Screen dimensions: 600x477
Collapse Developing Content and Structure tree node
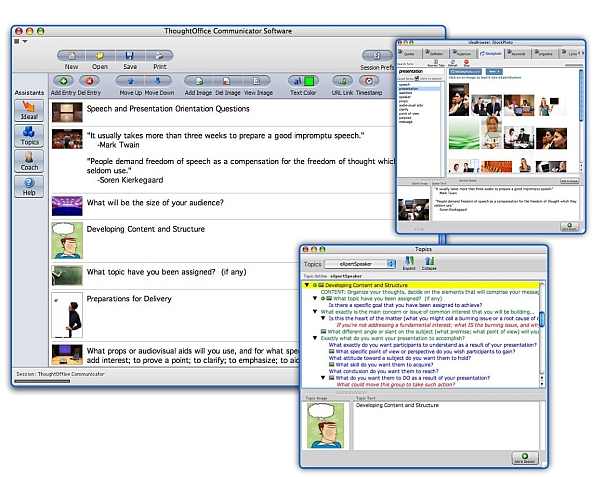coord(307,285)
